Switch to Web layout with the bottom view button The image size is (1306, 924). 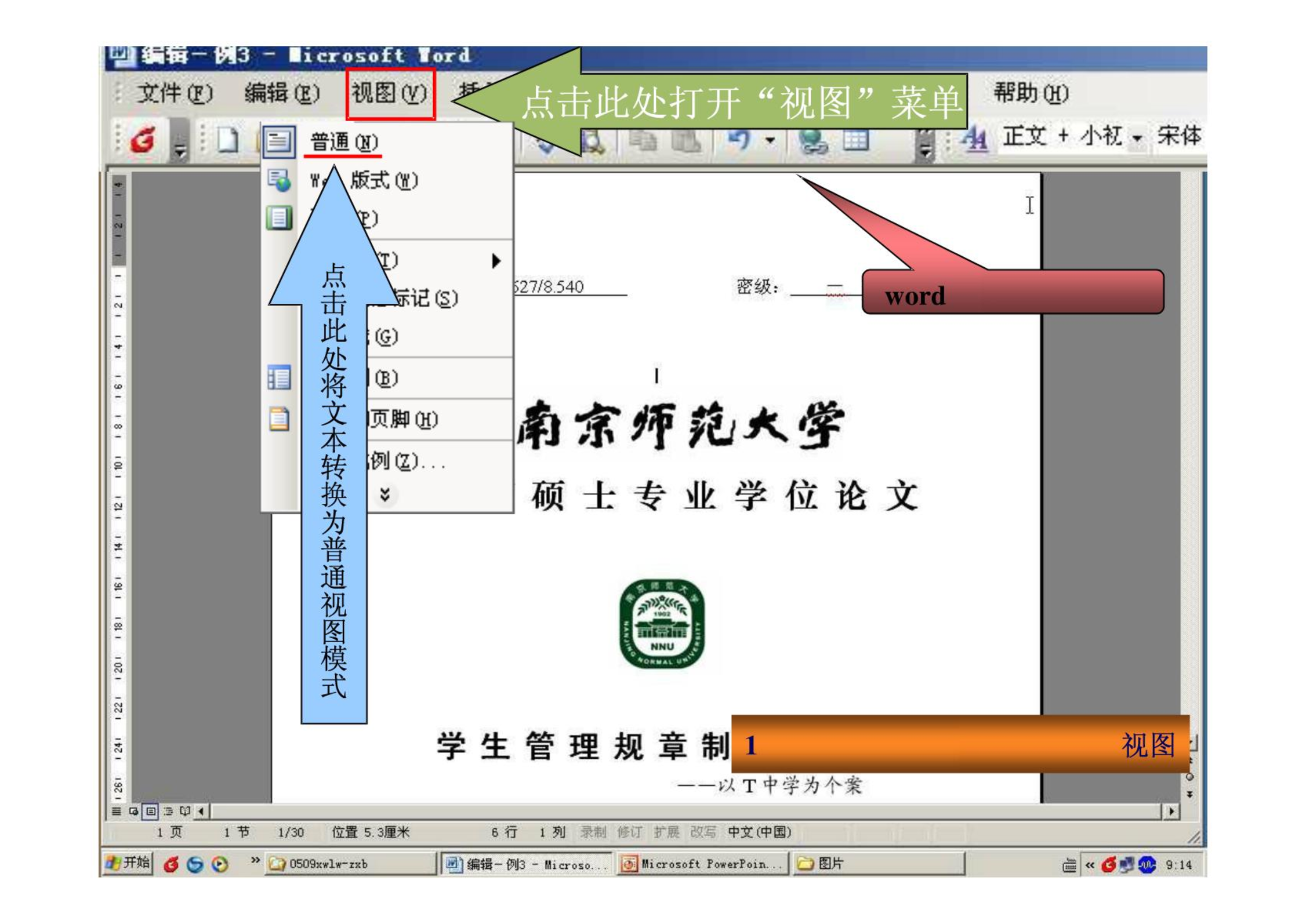click(134, 811)
